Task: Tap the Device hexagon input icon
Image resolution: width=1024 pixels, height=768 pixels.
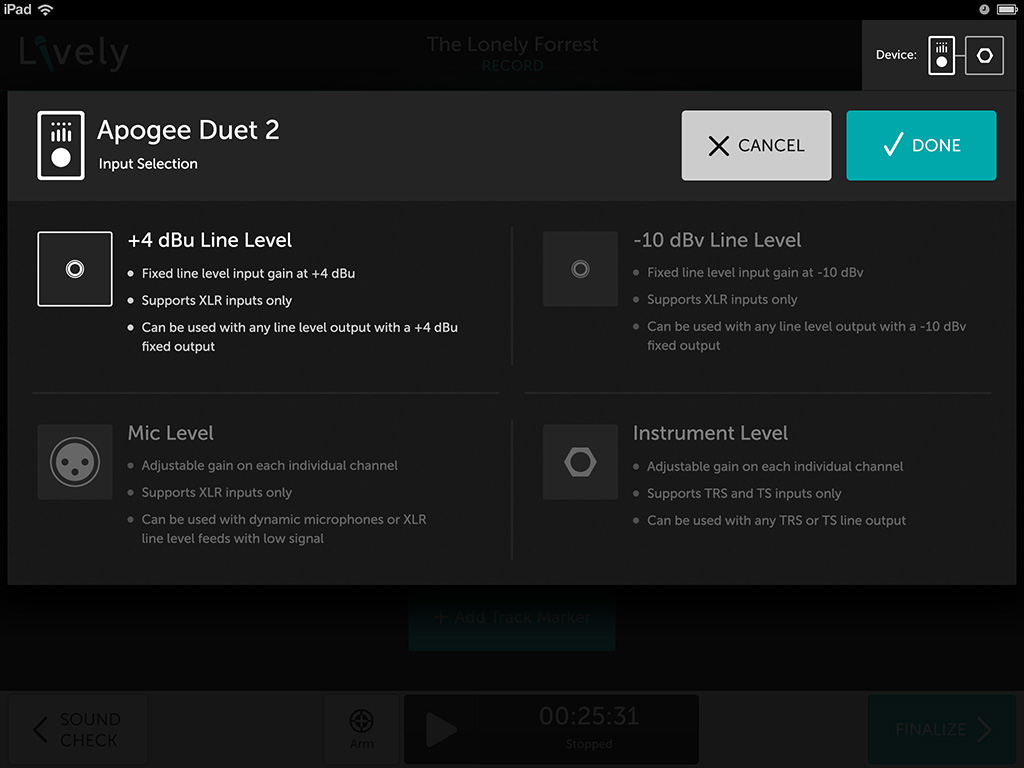Action: [985, 55]
